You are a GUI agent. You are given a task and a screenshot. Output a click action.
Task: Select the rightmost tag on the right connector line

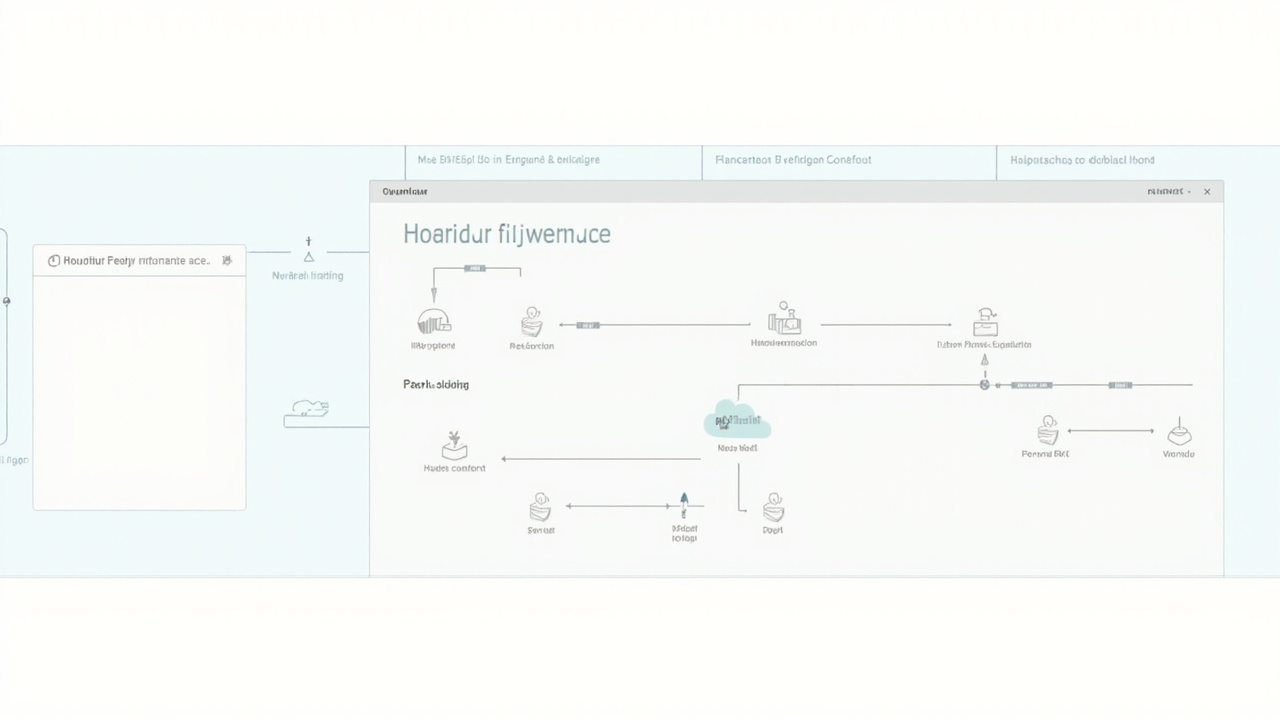tap(1120, 384)
